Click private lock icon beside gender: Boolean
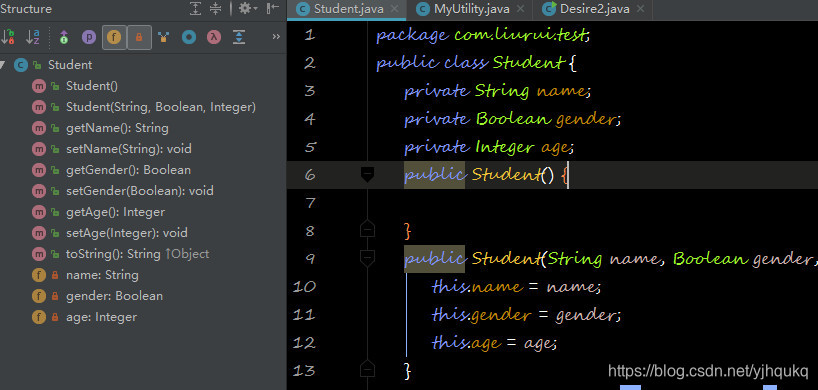This screenshot has height=390, width=818. [x=55, y=296]
